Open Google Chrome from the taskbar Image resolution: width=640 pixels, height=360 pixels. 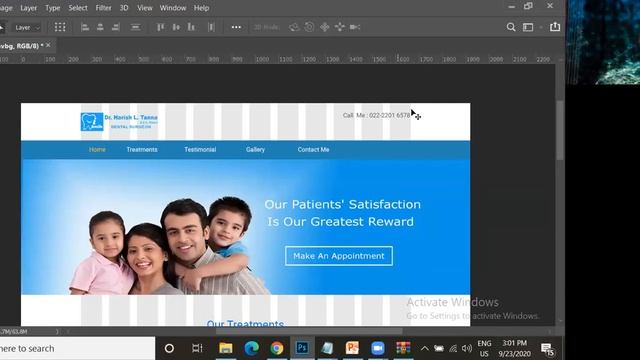click(277, 348)
